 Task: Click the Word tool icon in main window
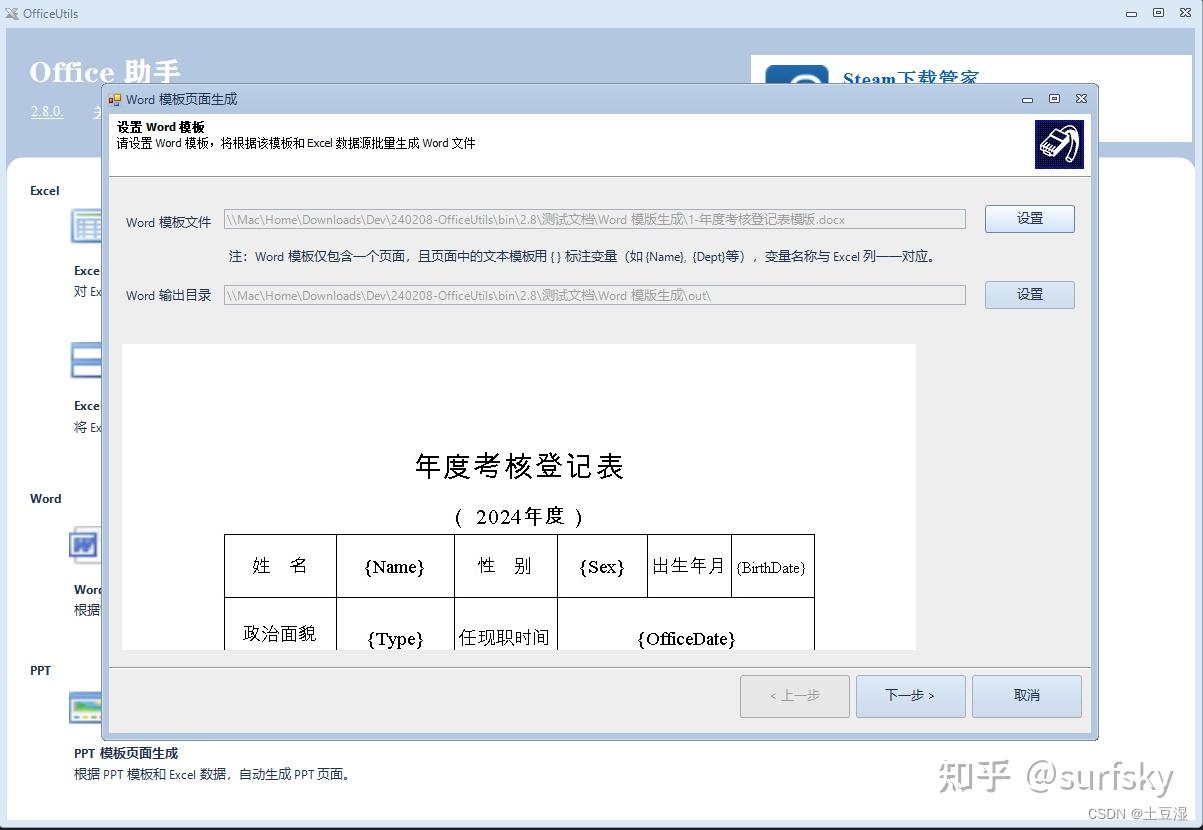86,545
